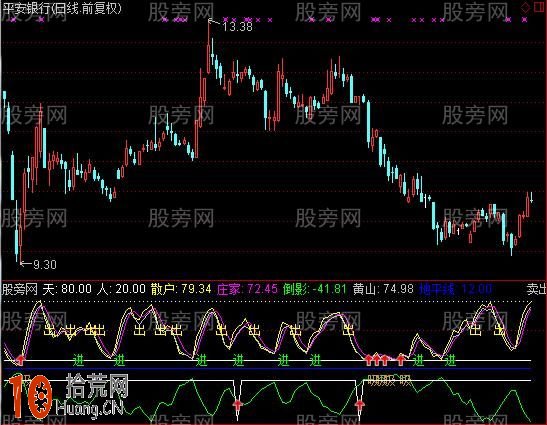Click the leftmost red up-arrow on middle indicator
The height and width of the screenshot is (425, 547).
pyautogui.click(x=20, y=359)
